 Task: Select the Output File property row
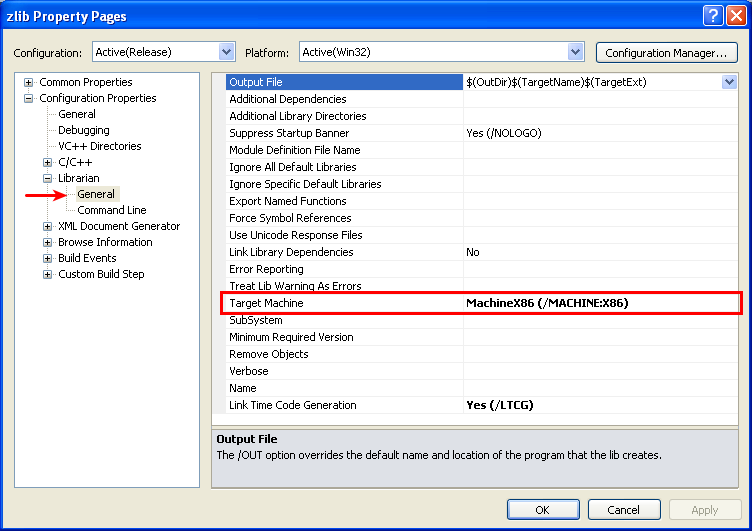482,82
